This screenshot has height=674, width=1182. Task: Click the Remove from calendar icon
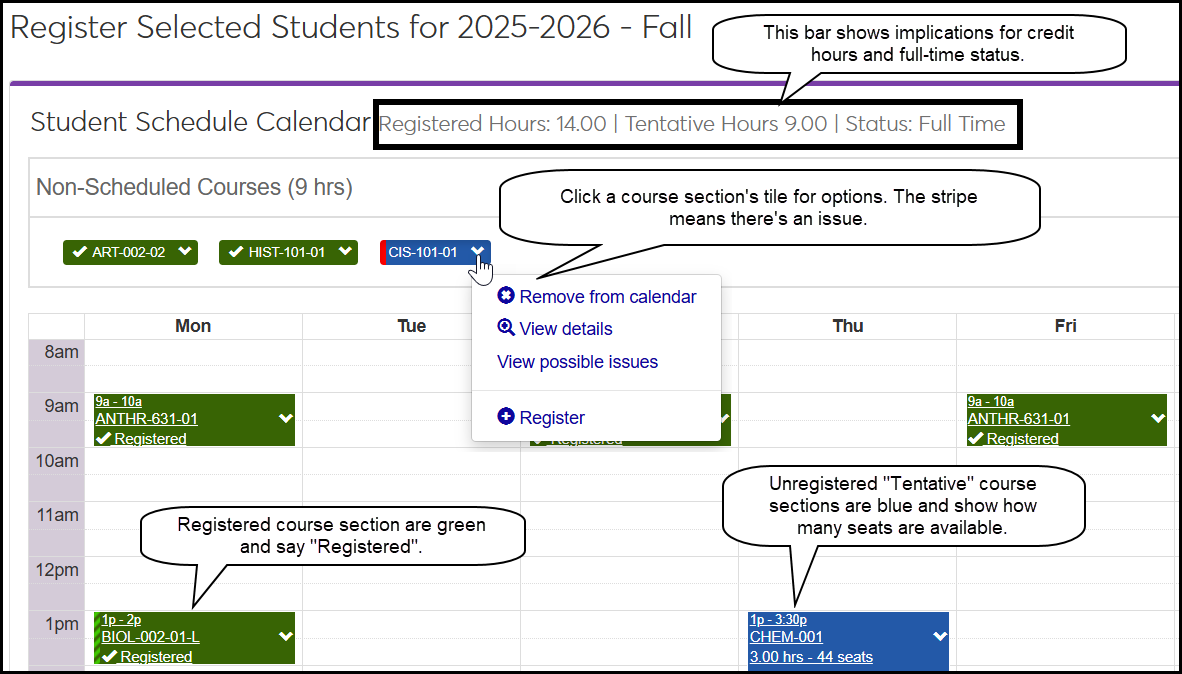point(506,296)
